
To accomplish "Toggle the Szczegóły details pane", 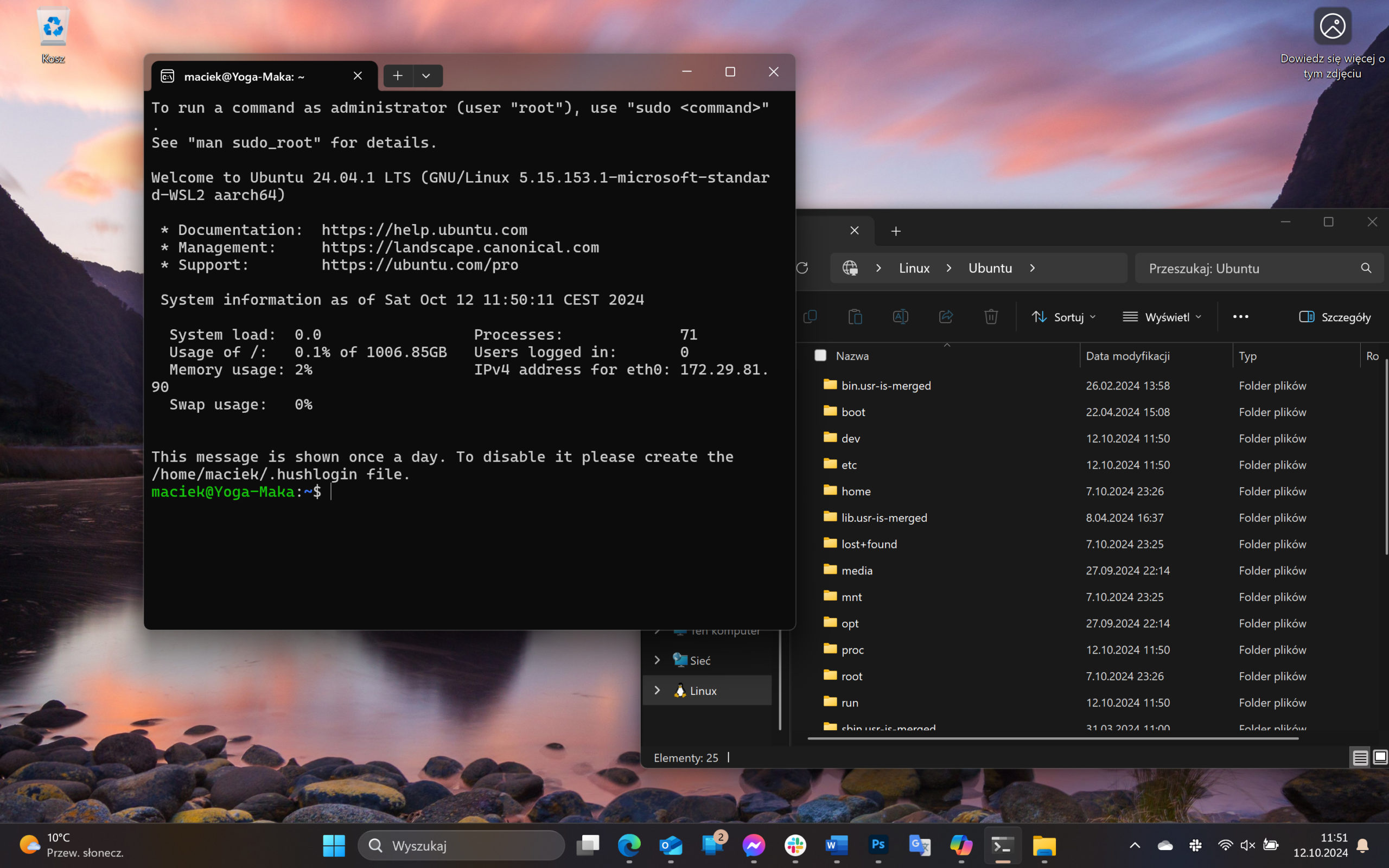I will coord(1335,317).
